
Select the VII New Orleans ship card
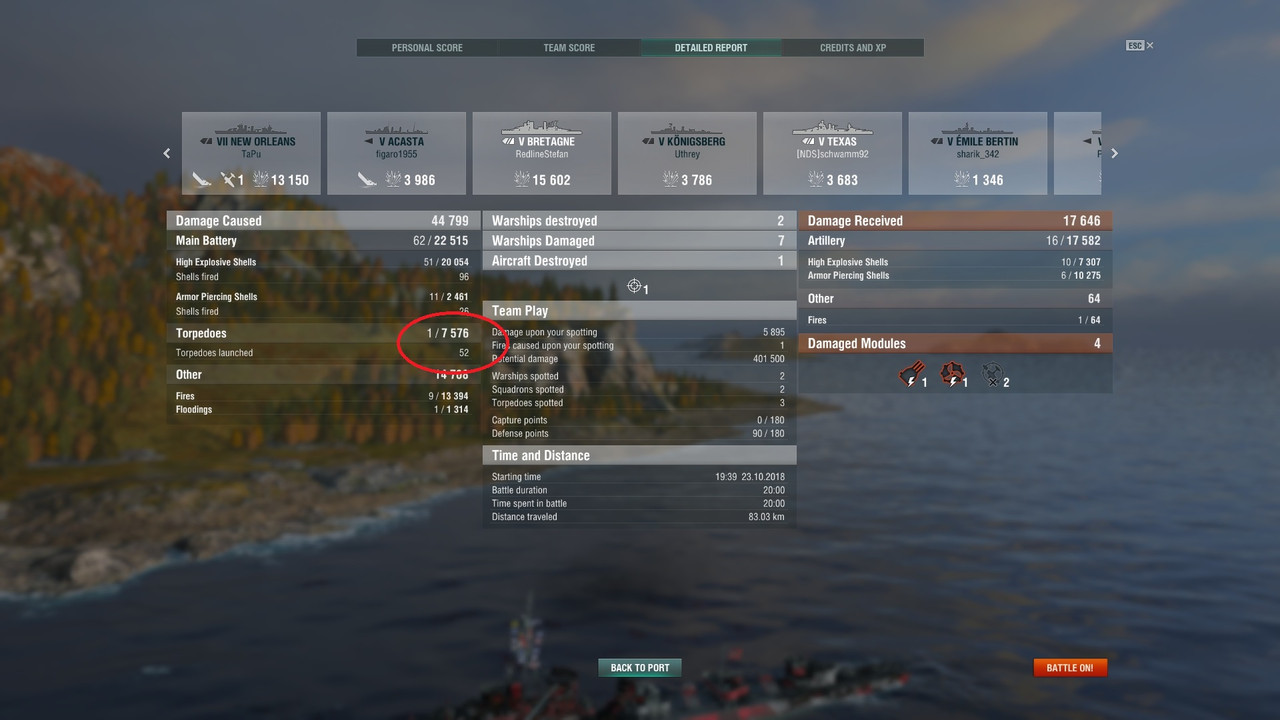pos(251,153)
